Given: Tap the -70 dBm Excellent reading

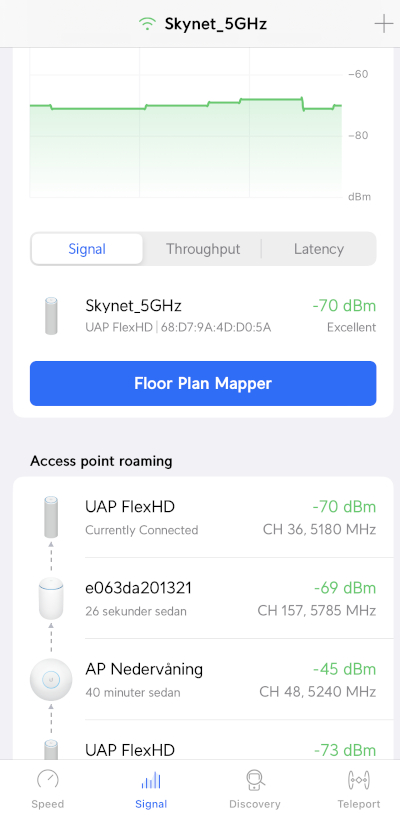Looking at the screenshot, I should [x=344, y=315].
